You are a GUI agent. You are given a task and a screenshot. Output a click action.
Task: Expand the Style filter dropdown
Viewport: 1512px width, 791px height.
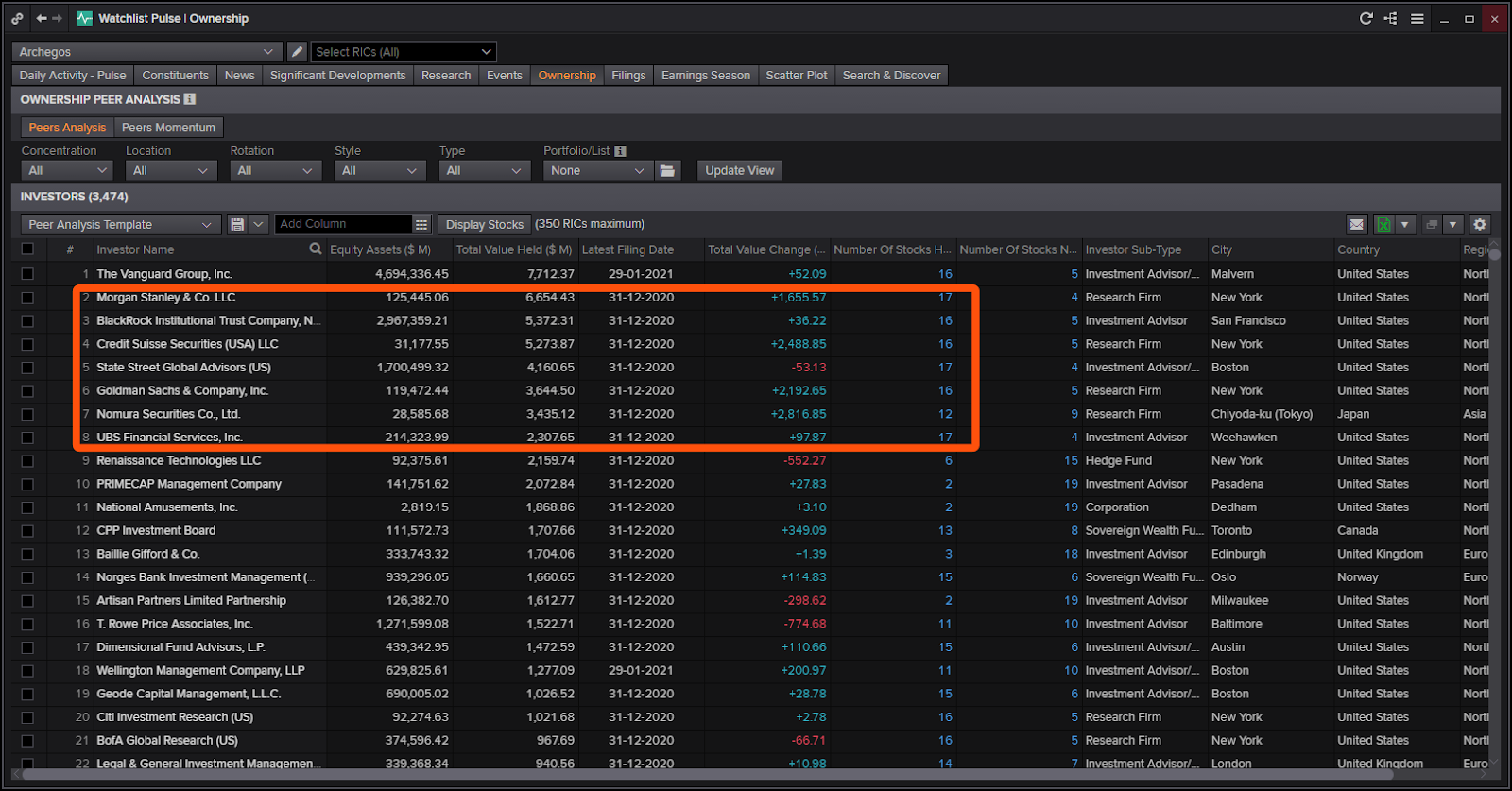point(380,171)
